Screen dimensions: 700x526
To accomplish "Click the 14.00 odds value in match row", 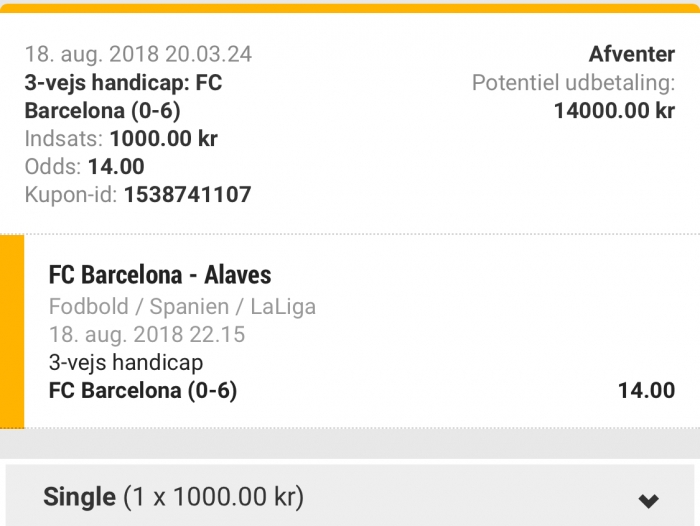I will click(646, 390).
